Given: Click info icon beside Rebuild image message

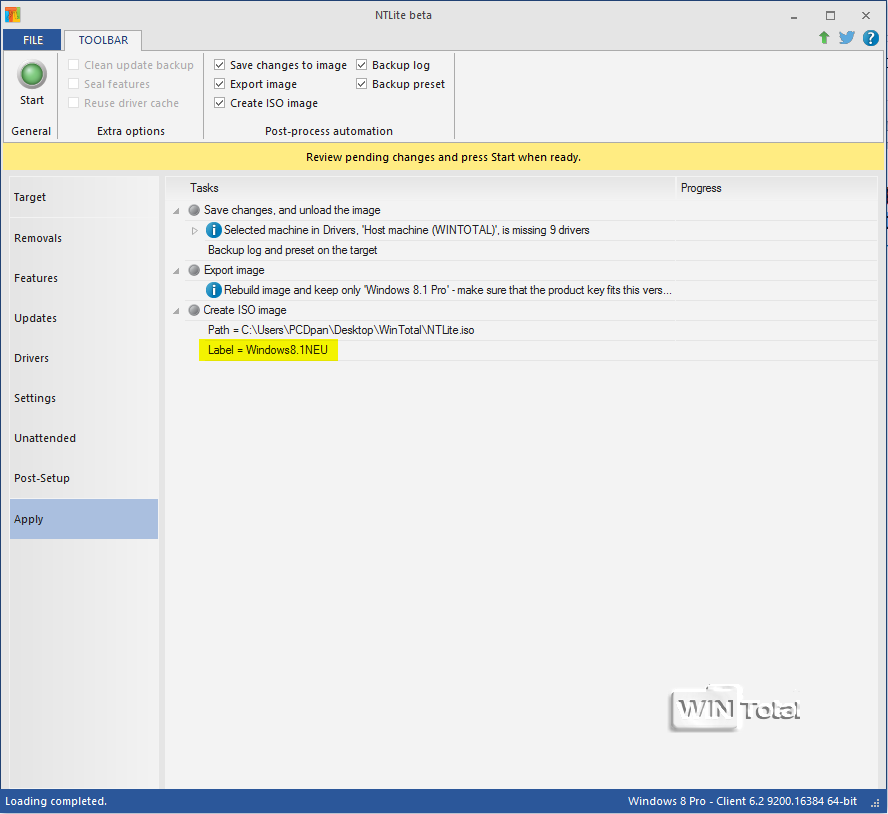Looking at the screenshot, I should pos(214,290).
